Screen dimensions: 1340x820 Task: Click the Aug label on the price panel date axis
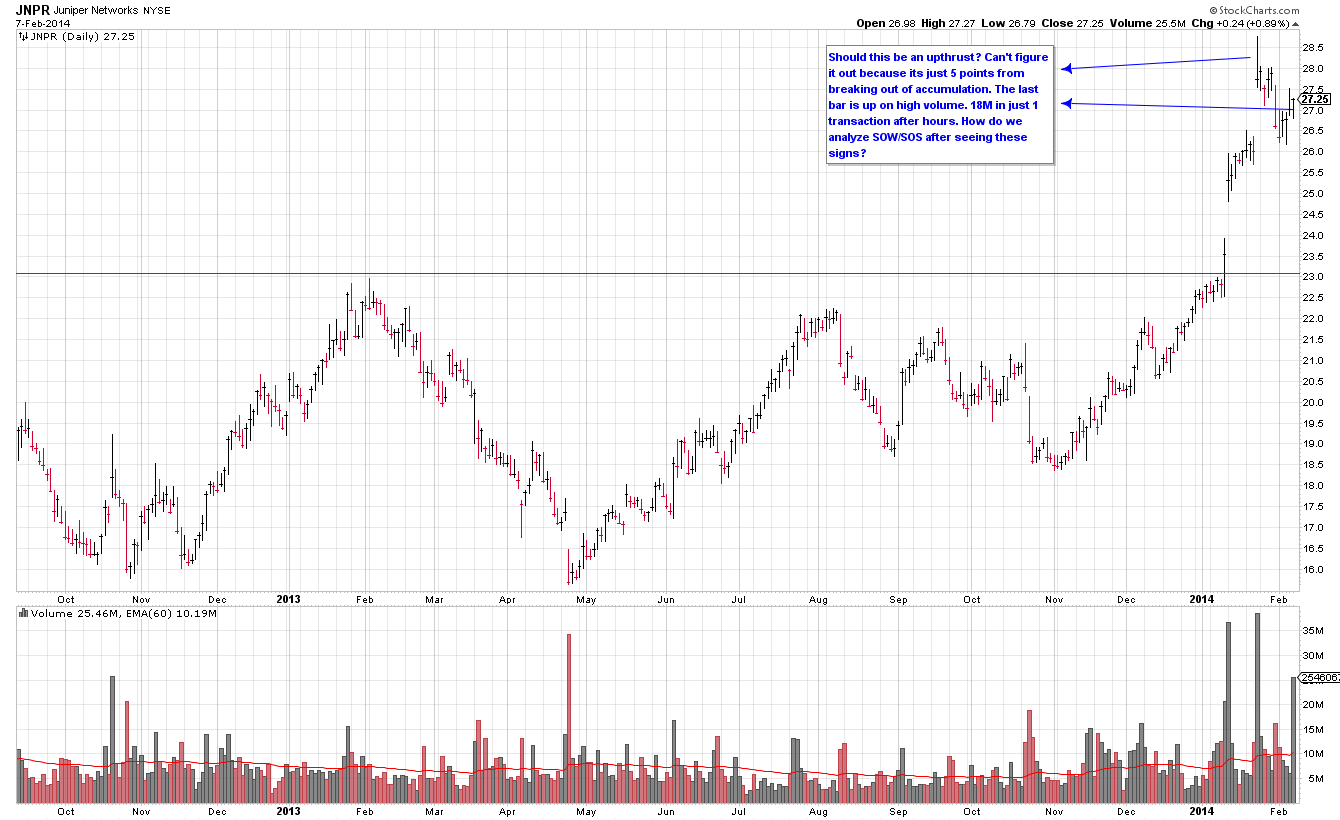point(818,600)
